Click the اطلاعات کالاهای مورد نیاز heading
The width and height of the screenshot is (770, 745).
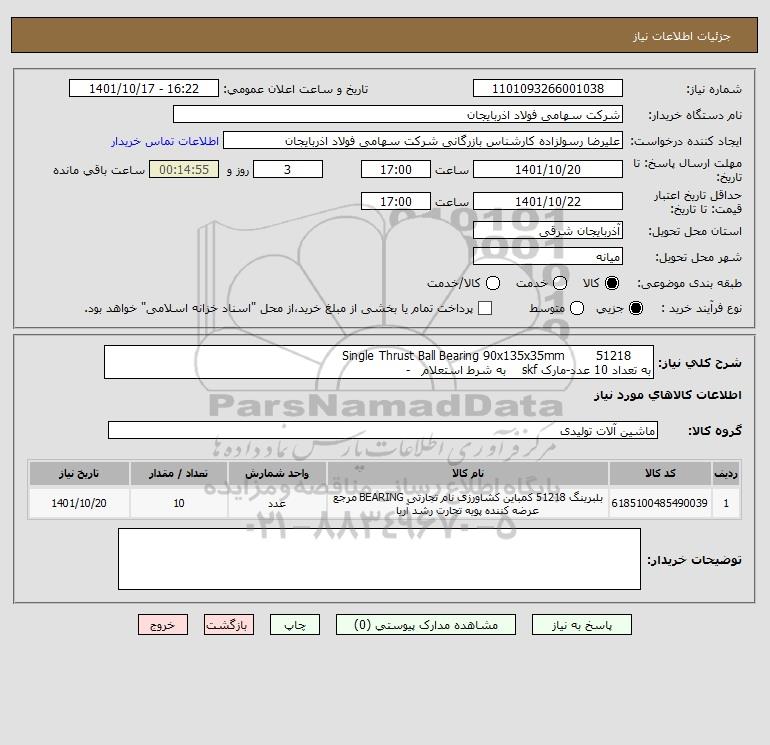(x=667, y=395)
